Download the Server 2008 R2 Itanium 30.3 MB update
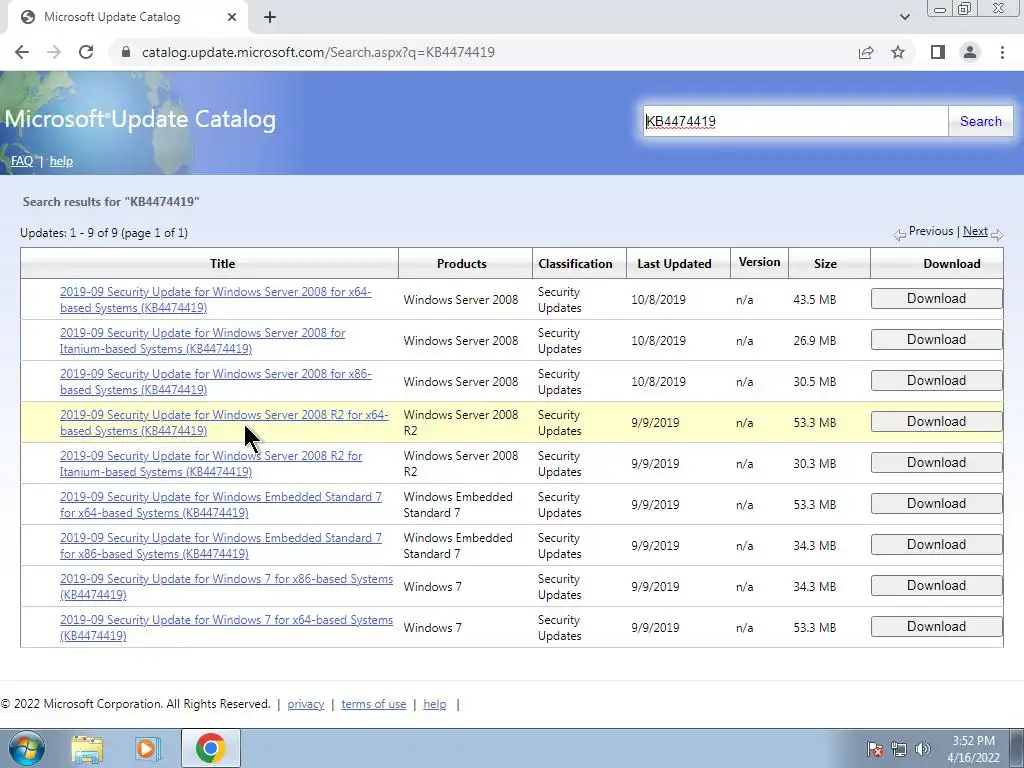The height and width of the screenshot is (768, 1024). click(936, 462)
